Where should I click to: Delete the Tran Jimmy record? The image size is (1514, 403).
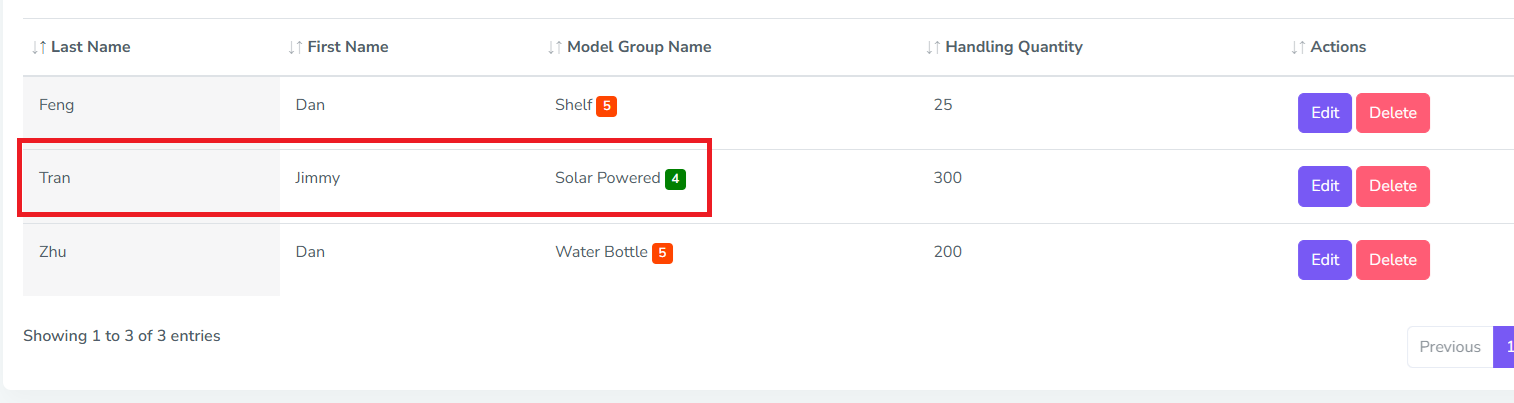[x=1392, y=186]
